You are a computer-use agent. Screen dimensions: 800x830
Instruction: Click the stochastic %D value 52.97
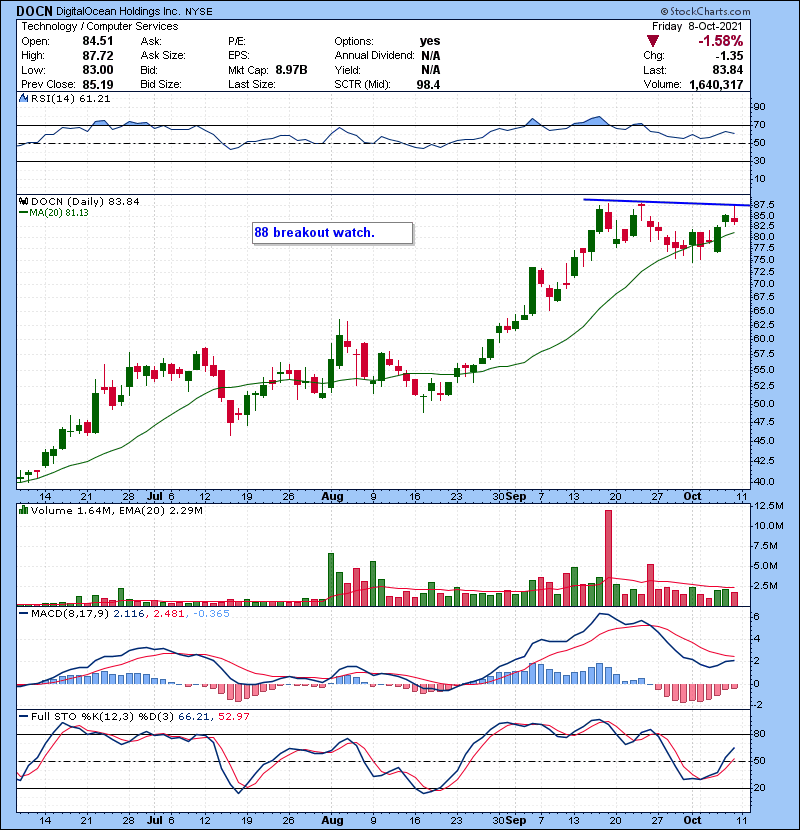[x=233, y=717]
